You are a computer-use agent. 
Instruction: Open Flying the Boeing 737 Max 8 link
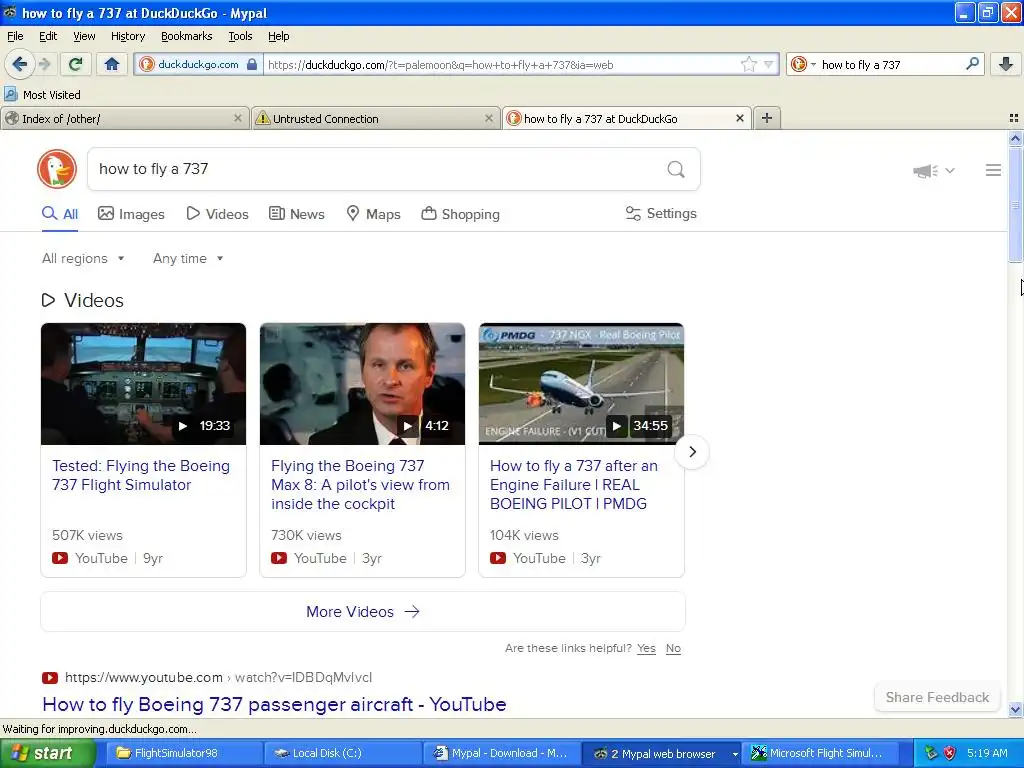pos(360,485)
